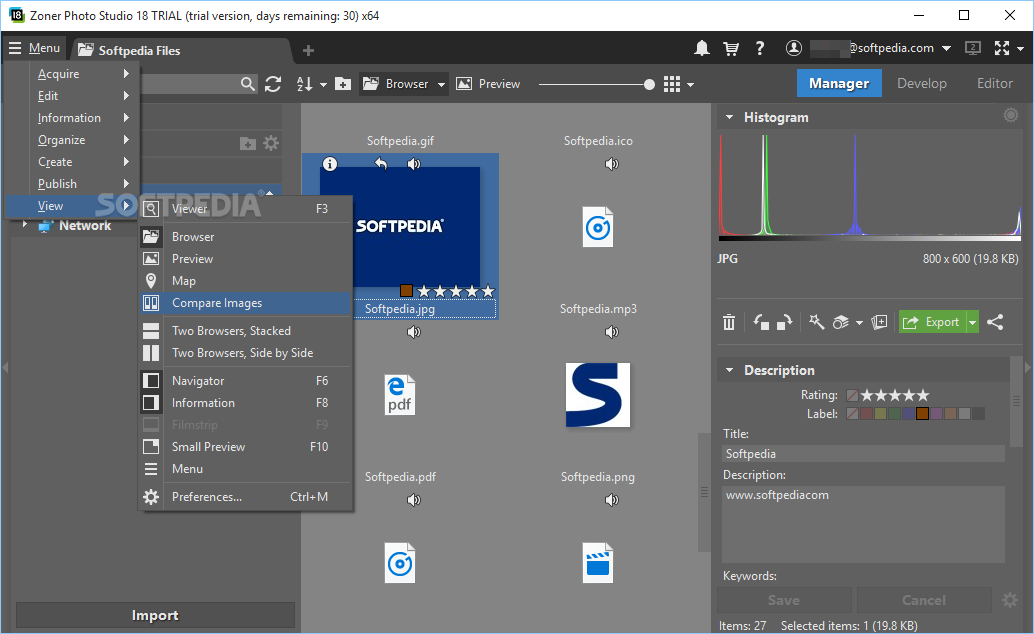Viewport: 1034px width, 634px height.
Task: Click the Manager module button
Action: 839,83
